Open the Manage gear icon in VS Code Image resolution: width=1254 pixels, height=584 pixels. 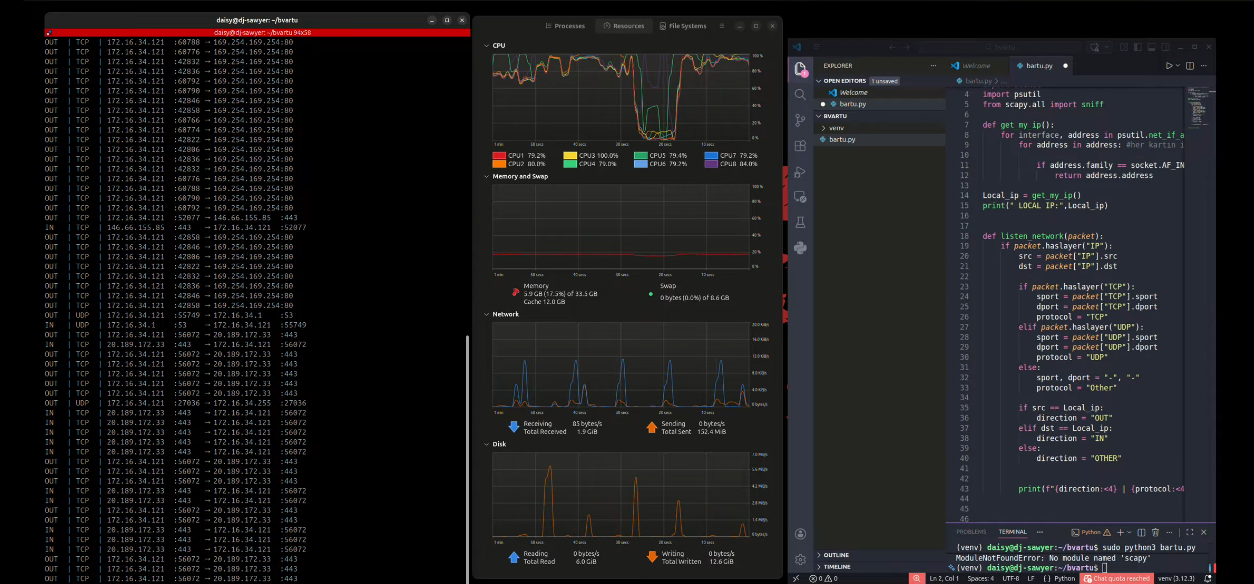point(800,560)
